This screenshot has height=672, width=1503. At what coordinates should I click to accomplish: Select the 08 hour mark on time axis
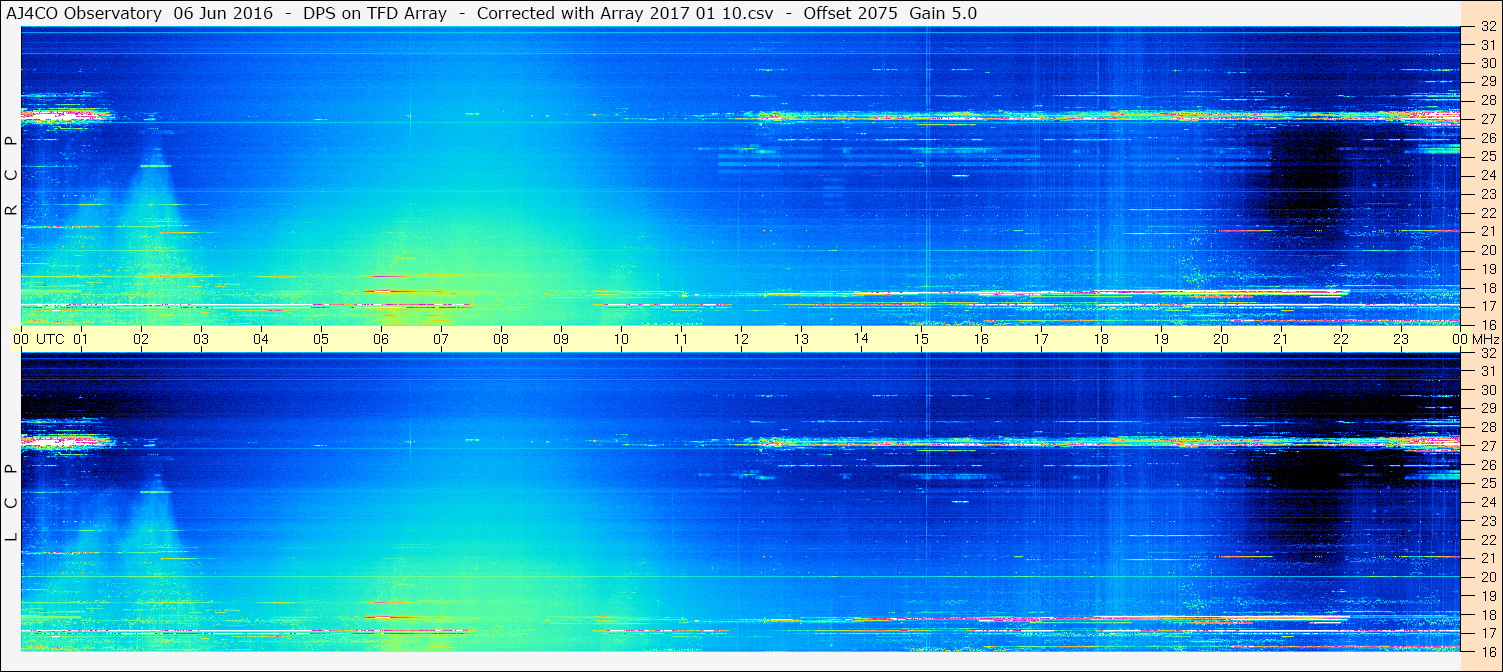[x=501, y=339]
